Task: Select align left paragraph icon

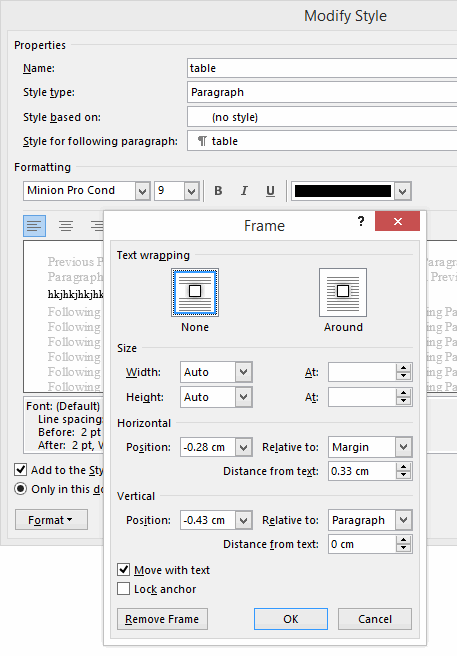Action: coord(34,226)
